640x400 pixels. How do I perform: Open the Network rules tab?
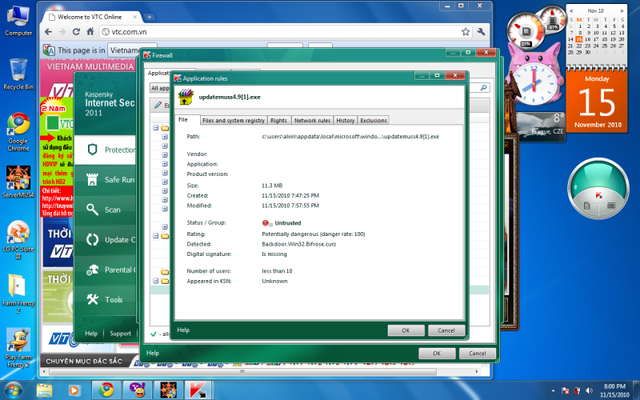click(x=312, y=120)
